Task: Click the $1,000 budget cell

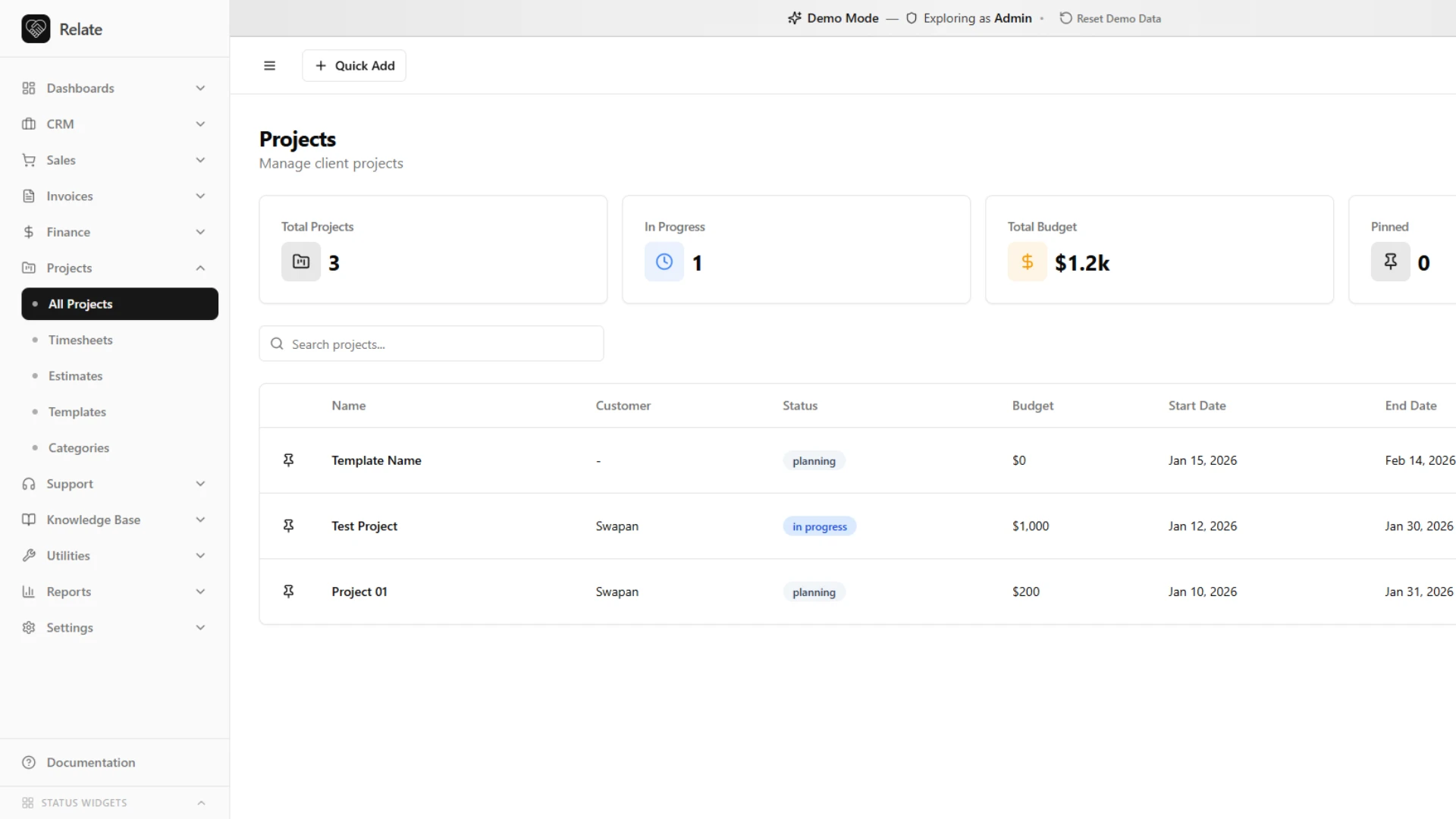Action: click(1031, 526)
